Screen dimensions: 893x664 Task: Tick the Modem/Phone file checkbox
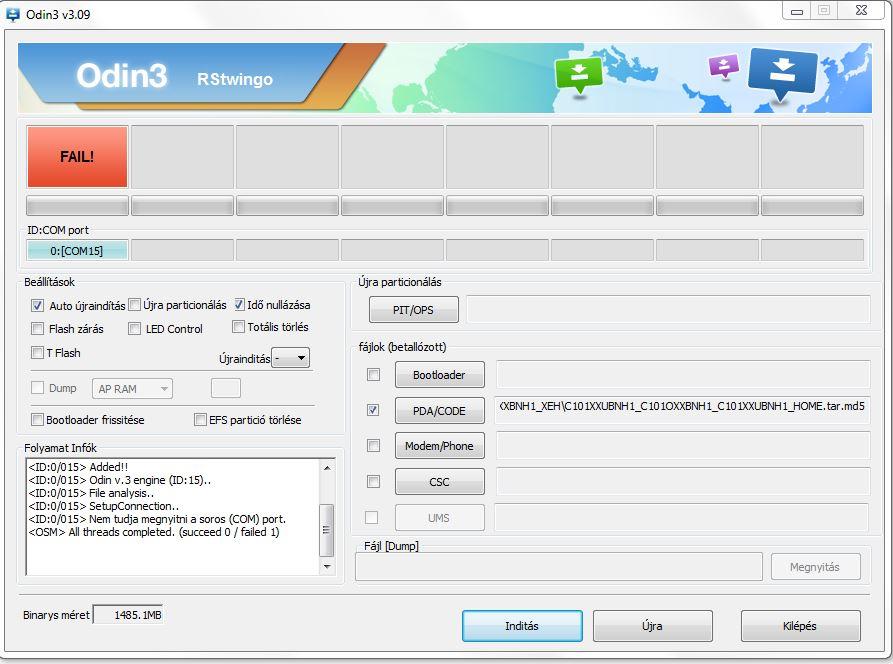[x=374, y=445]
